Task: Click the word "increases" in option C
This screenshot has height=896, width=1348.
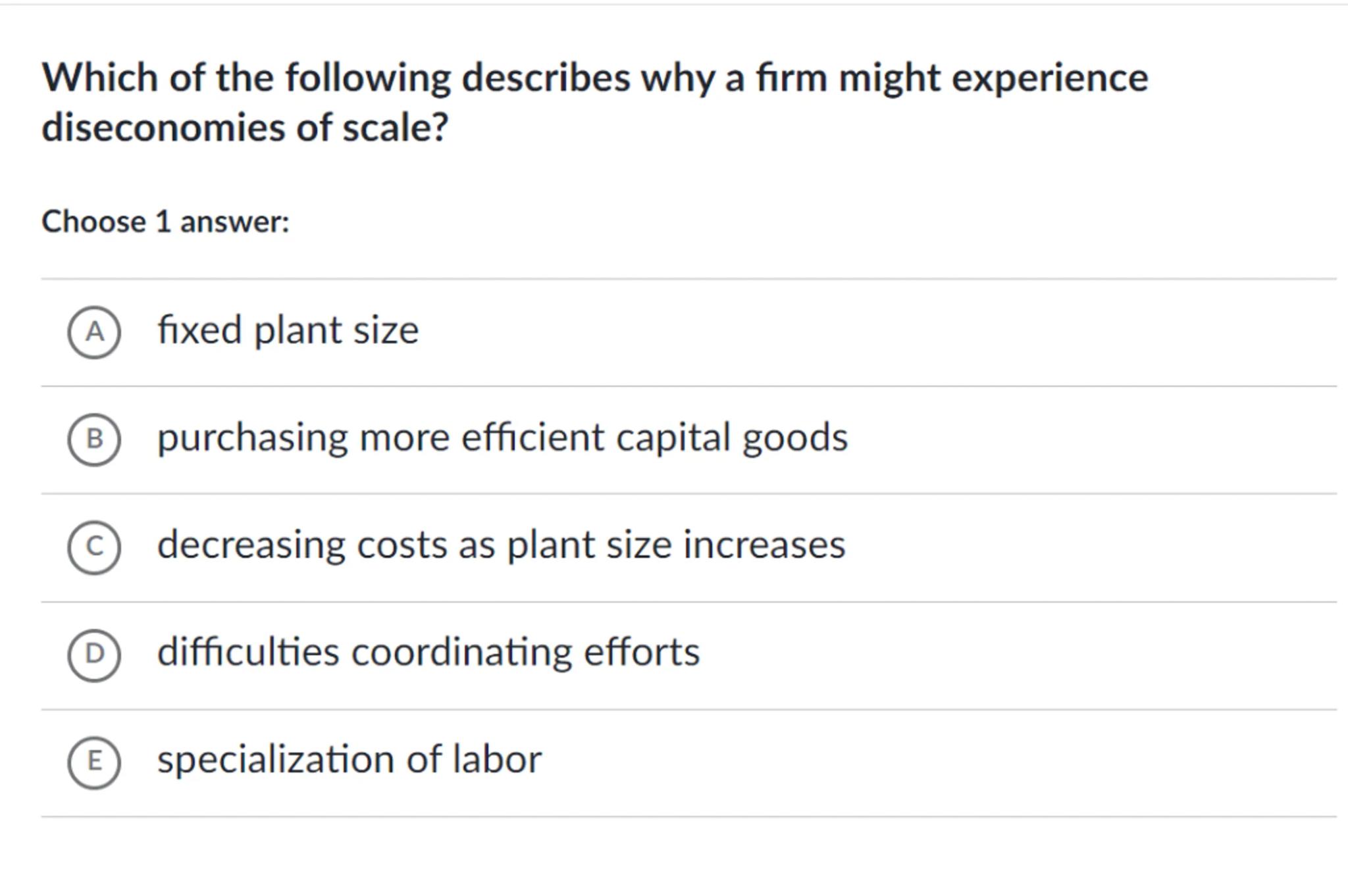Action: 764,545
